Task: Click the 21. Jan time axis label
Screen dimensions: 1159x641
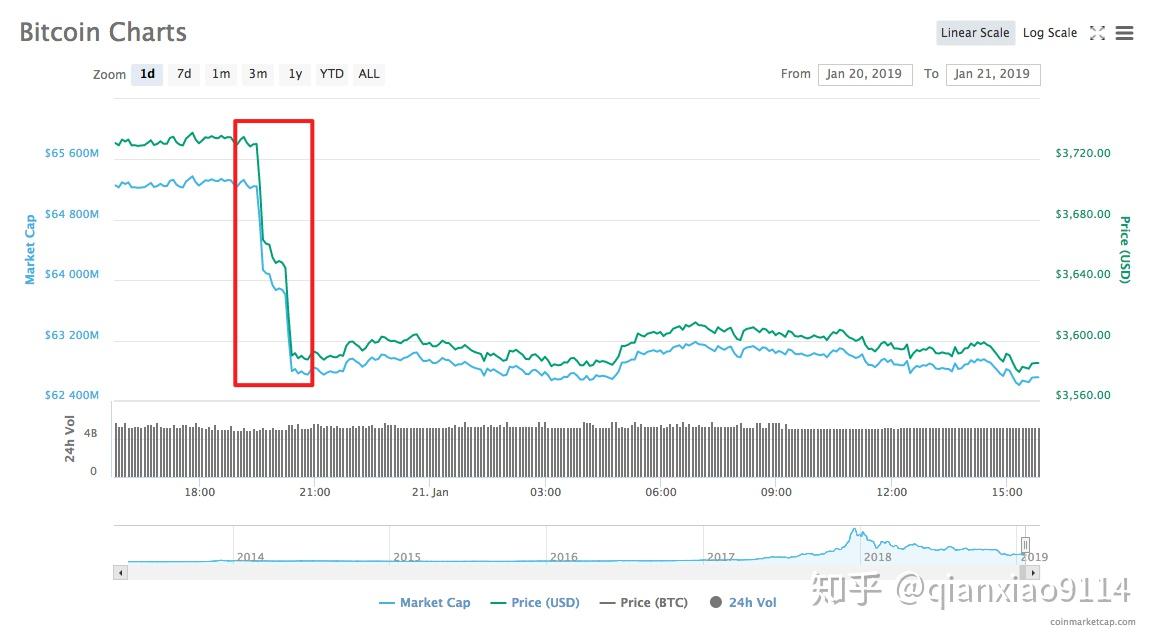Action: [430, 492]
